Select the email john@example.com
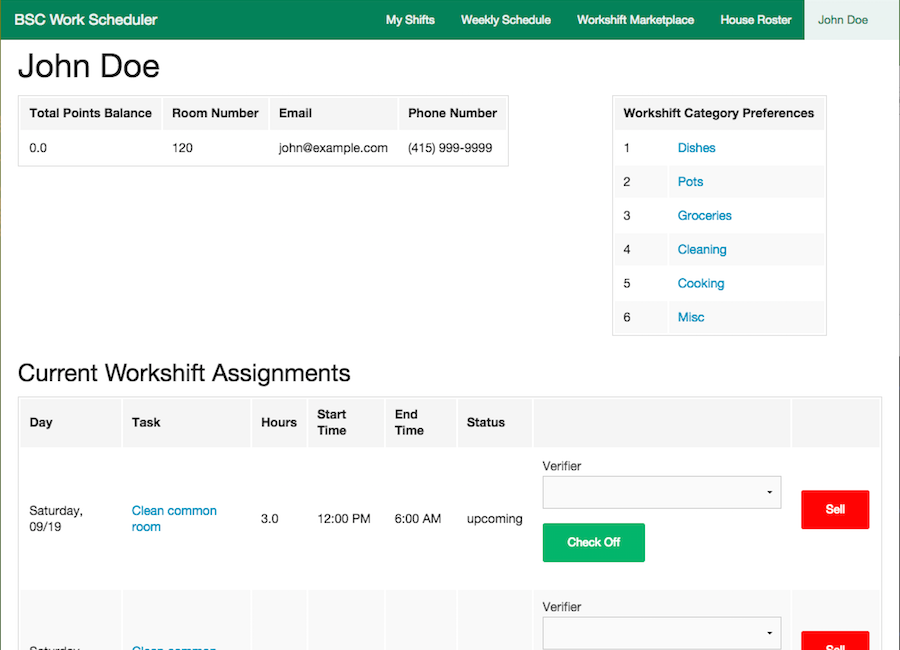Image resolution: width=900 pixels, height=650 pixels. tap(333, 148)
